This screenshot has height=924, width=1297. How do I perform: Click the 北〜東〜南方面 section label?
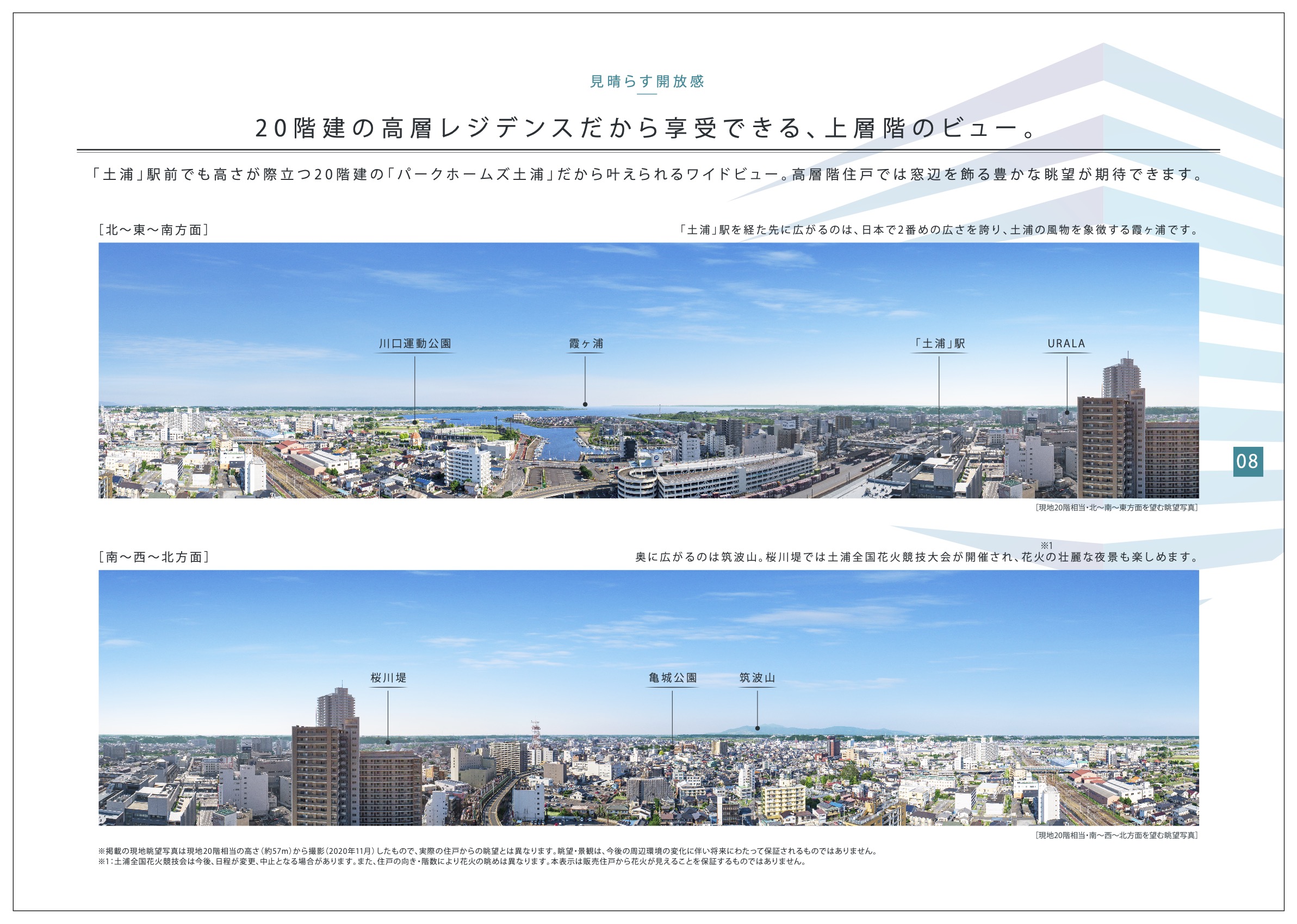point(154,230)
